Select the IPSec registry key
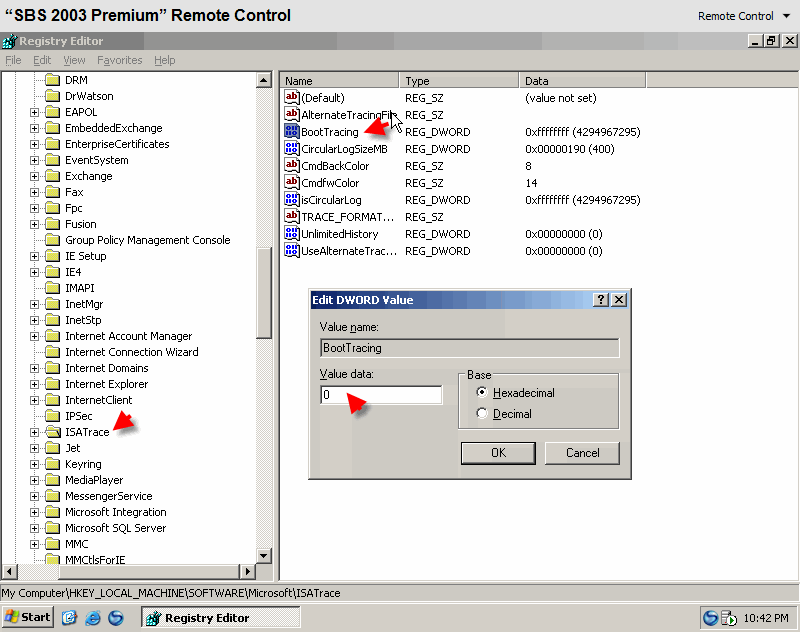The width and height of the screenshot is (800, 632). click(79, 416)
